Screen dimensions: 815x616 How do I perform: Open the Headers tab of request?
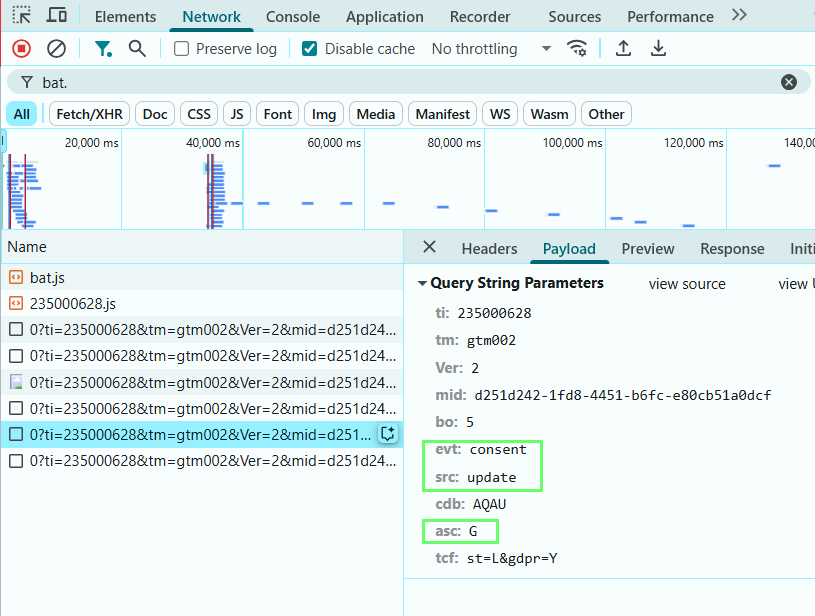(x=489, y=248)
